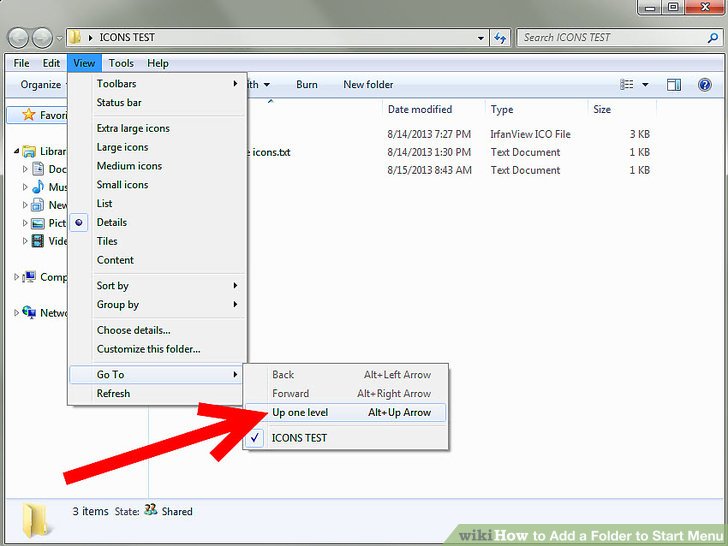Click the Size column header
728x546 pixels.
tap(602, 110)
